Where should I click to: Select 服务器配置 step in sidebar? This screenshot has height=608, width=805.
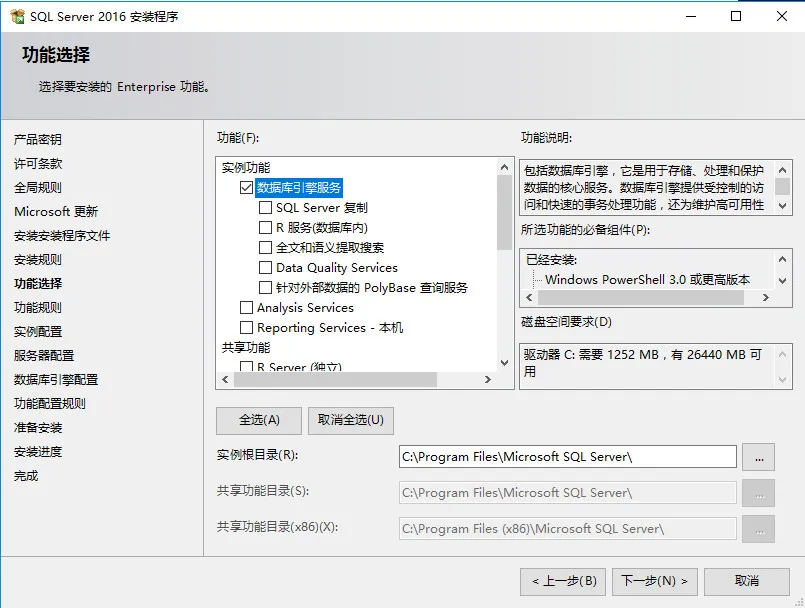click(x=44, y=355)
